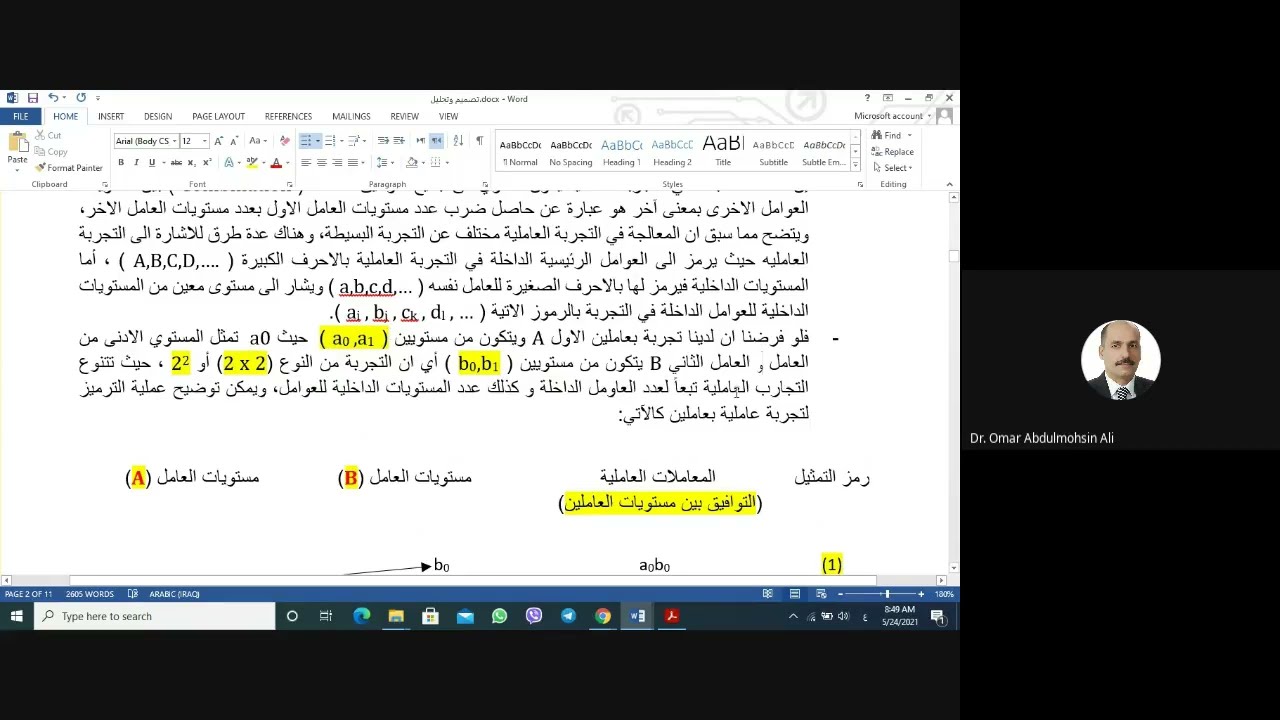Apply text effects
Screen dimensions: 1280x720
point(230,162)
